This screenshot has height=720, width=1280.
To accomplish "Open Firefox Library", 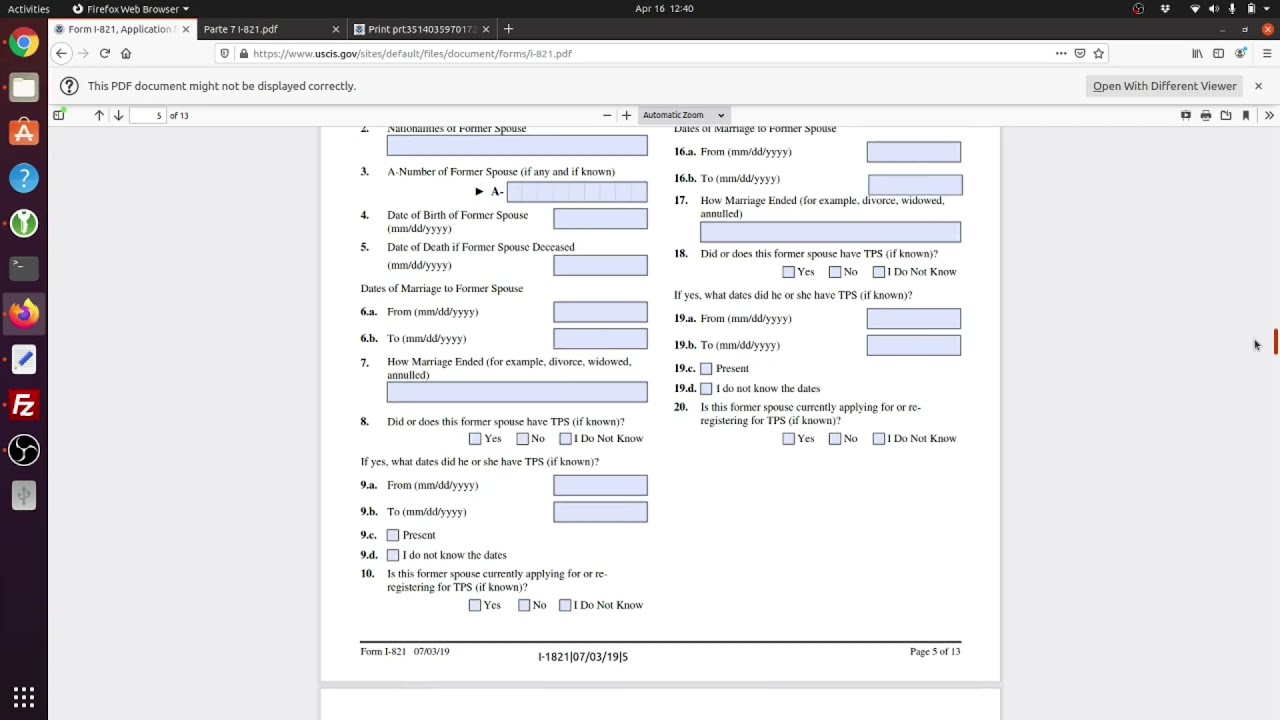I will click(1197, 53).
